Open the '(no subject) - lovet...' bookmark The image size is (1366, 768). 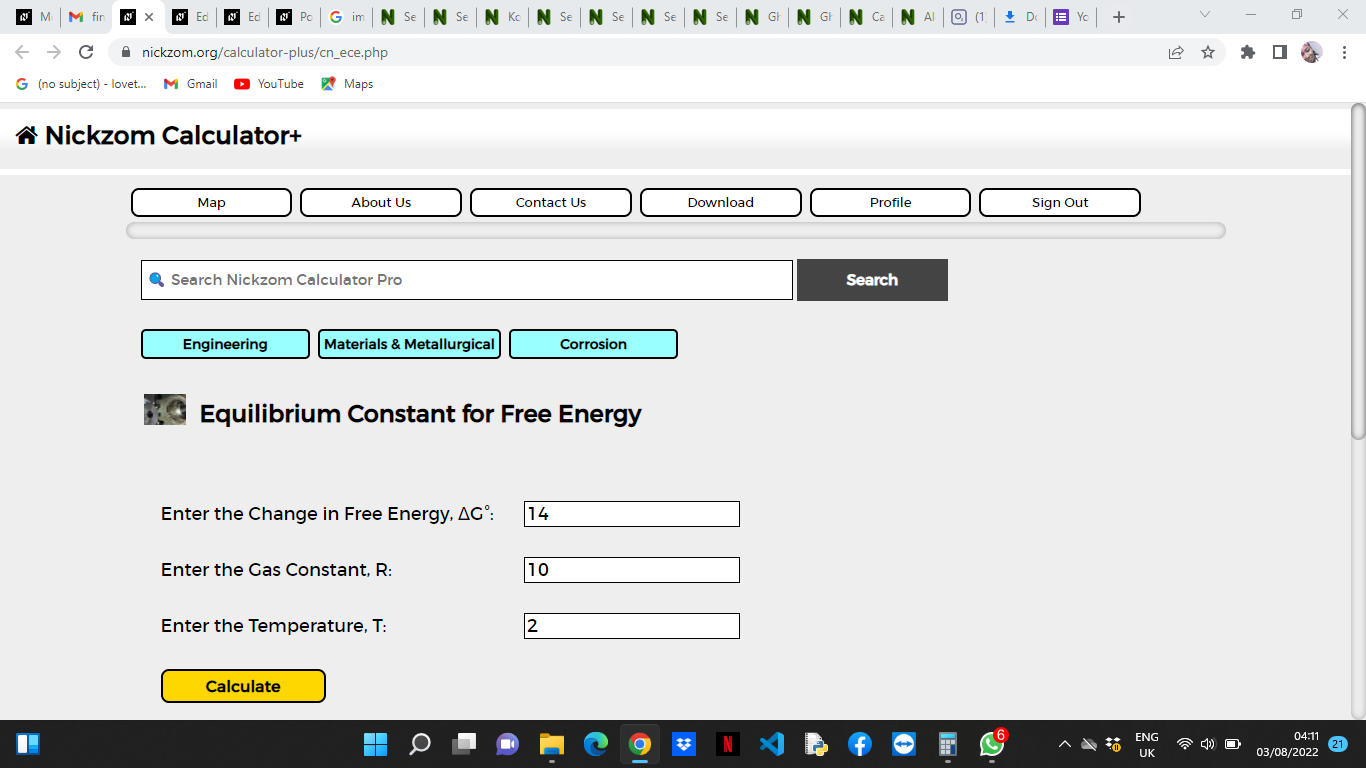coord(82,84)
